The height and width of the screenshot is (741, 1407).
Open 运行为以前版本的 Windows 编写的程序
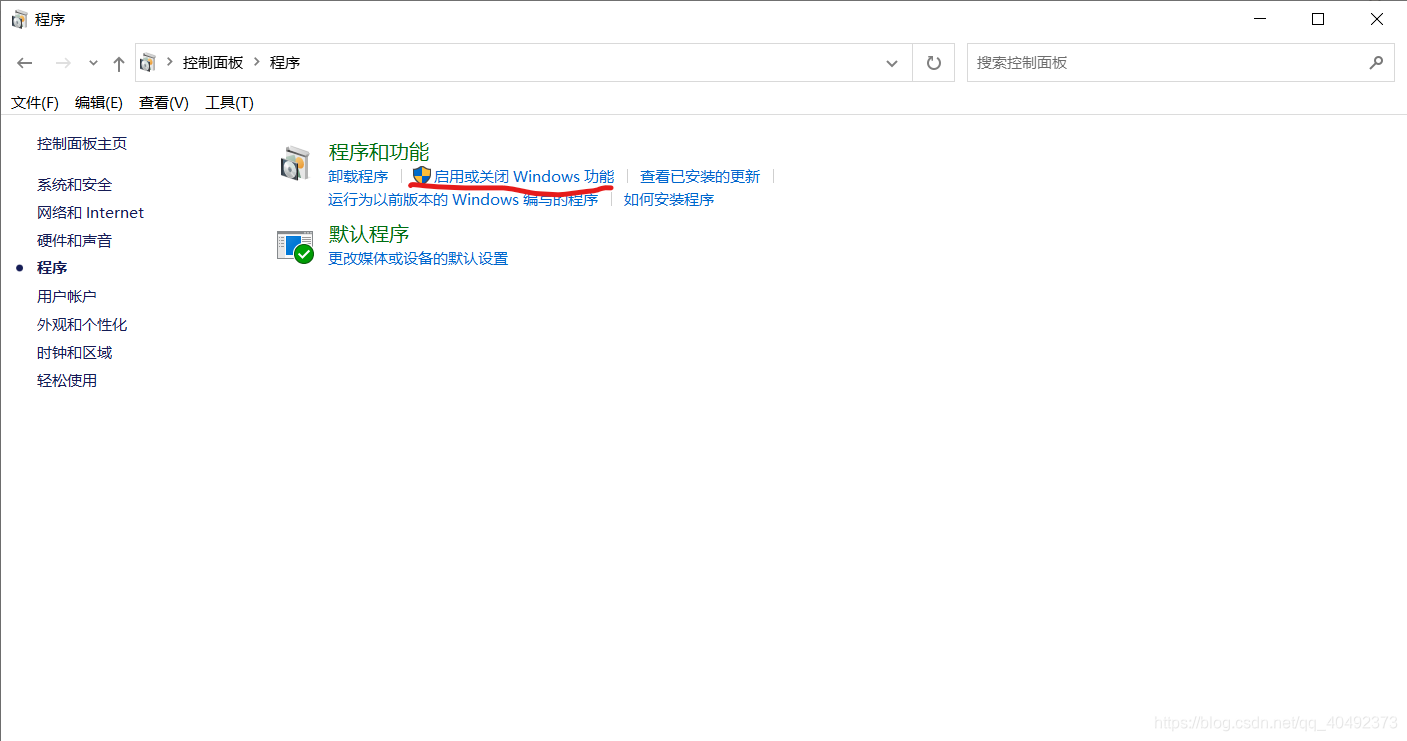coord(463,200)
